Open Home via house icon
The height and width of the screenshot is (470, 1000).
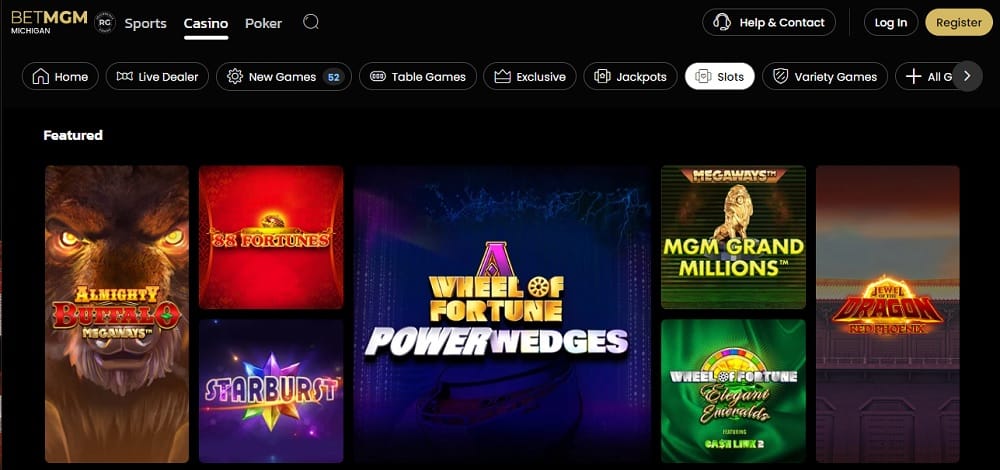click(x=41, y=77)
